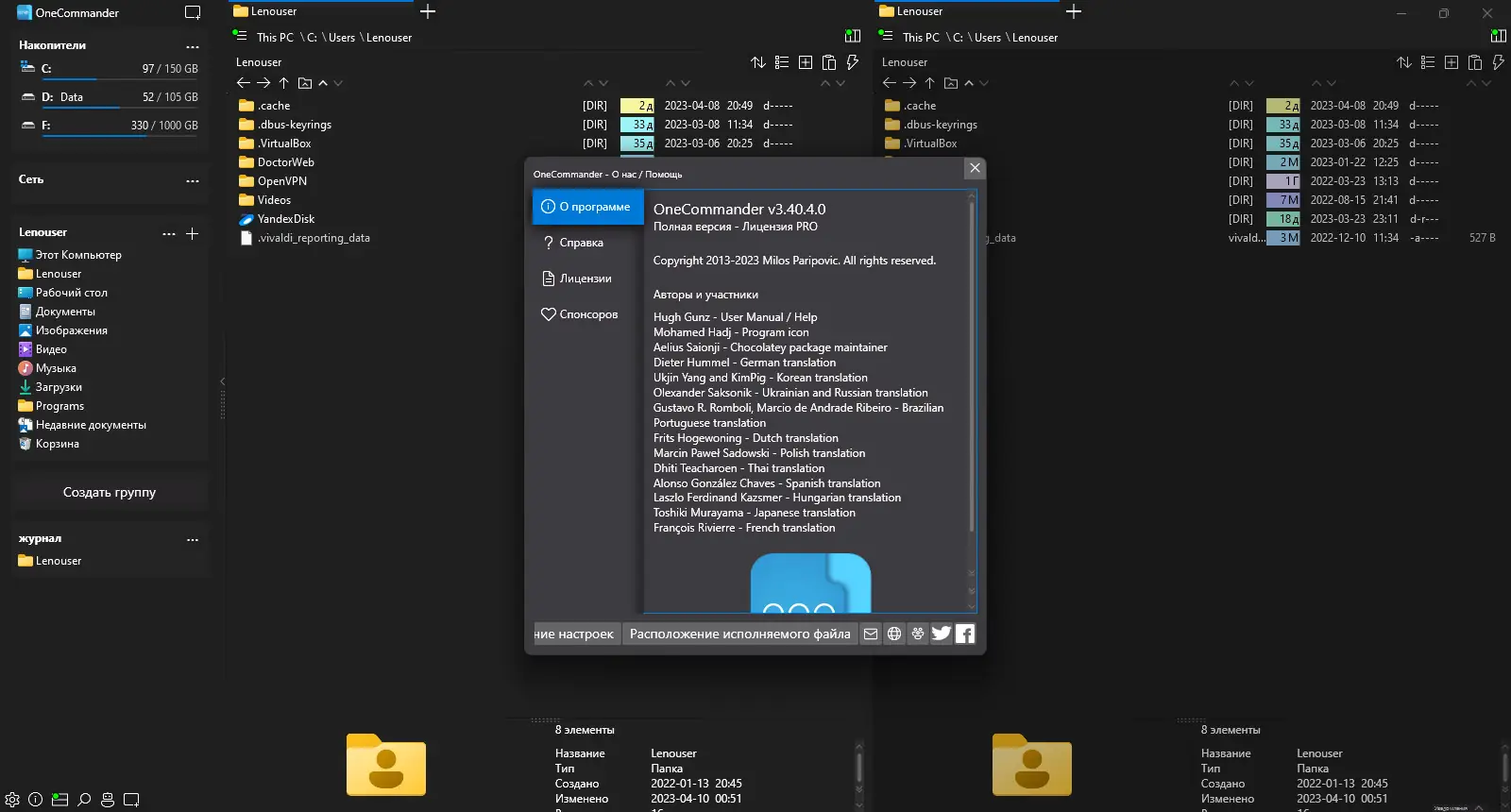Viewport: 1511px width, 812px height.
Task: Click the email envelope icon in the About dialog
Action: click(x=871, y=634)
